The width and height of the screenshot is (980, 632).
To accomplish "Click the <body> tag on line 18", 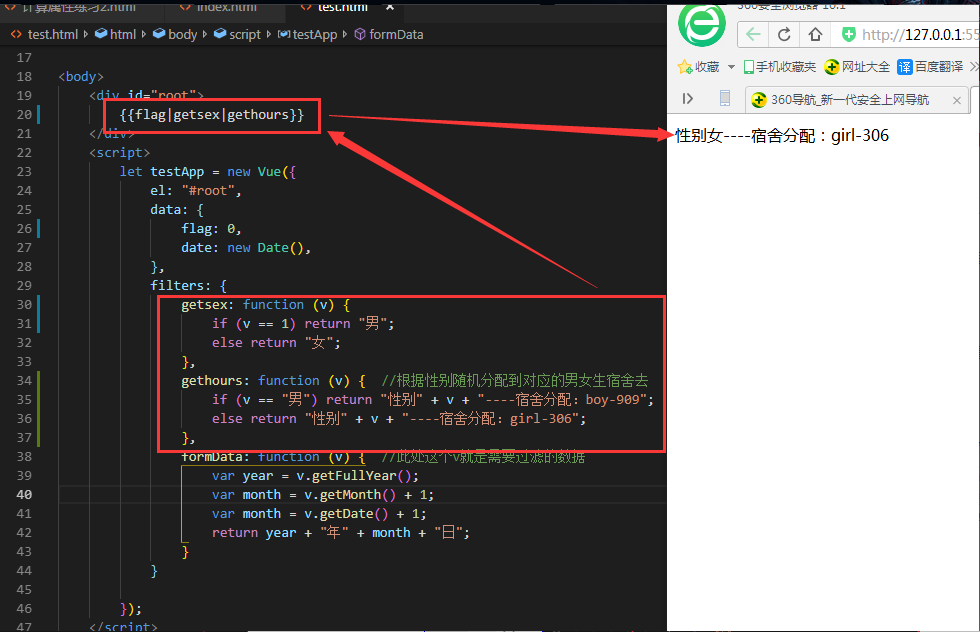I will [x=81, y=76].
